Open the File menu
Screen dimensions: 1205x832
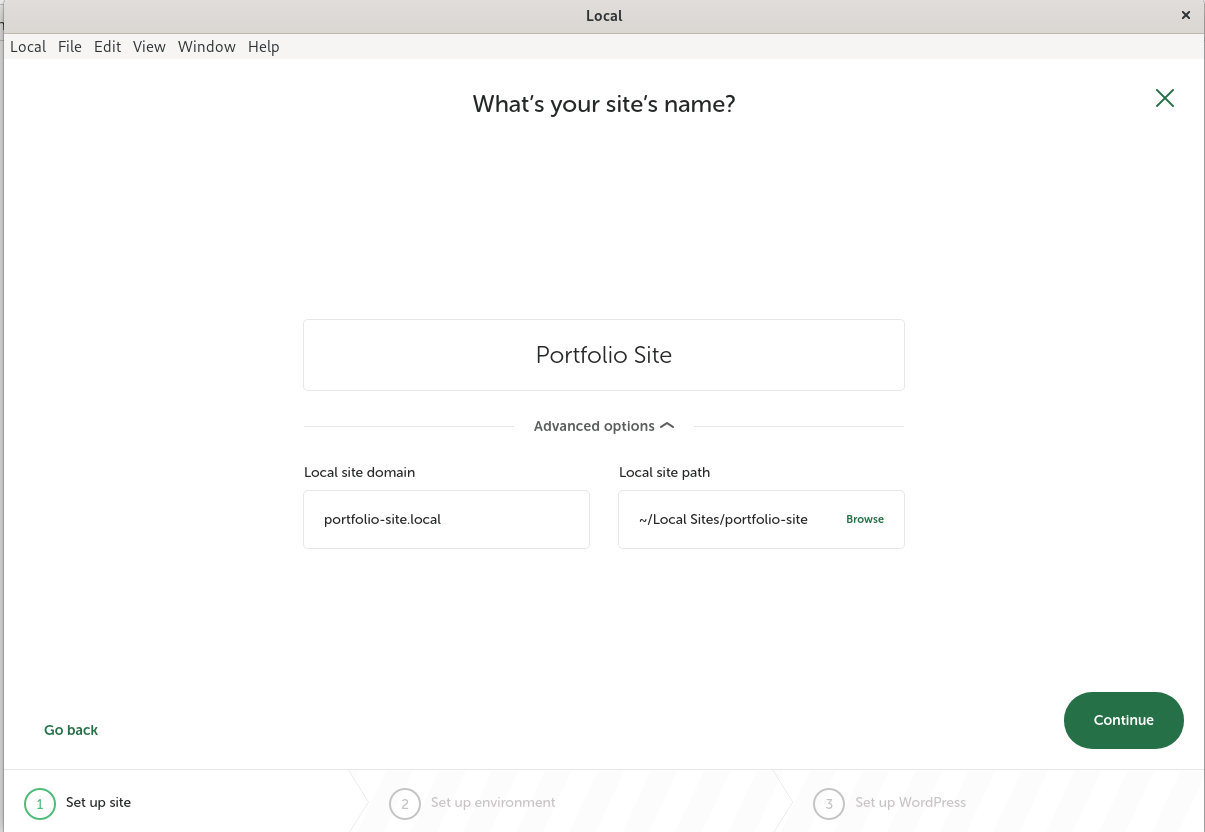[70, 47]
